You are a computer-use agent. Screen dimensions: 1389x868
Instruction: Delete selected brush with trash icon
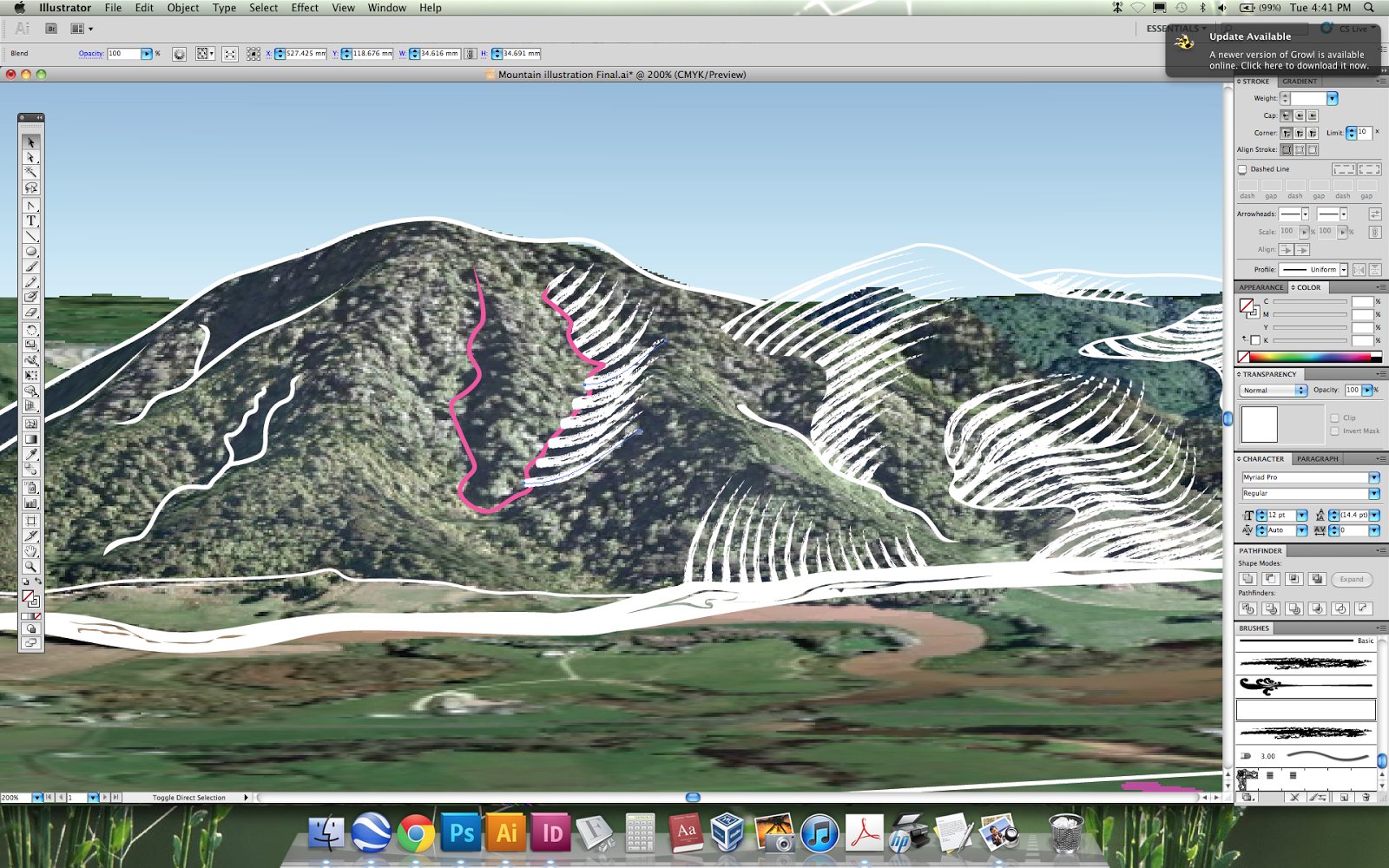(x=1366, y=797)
